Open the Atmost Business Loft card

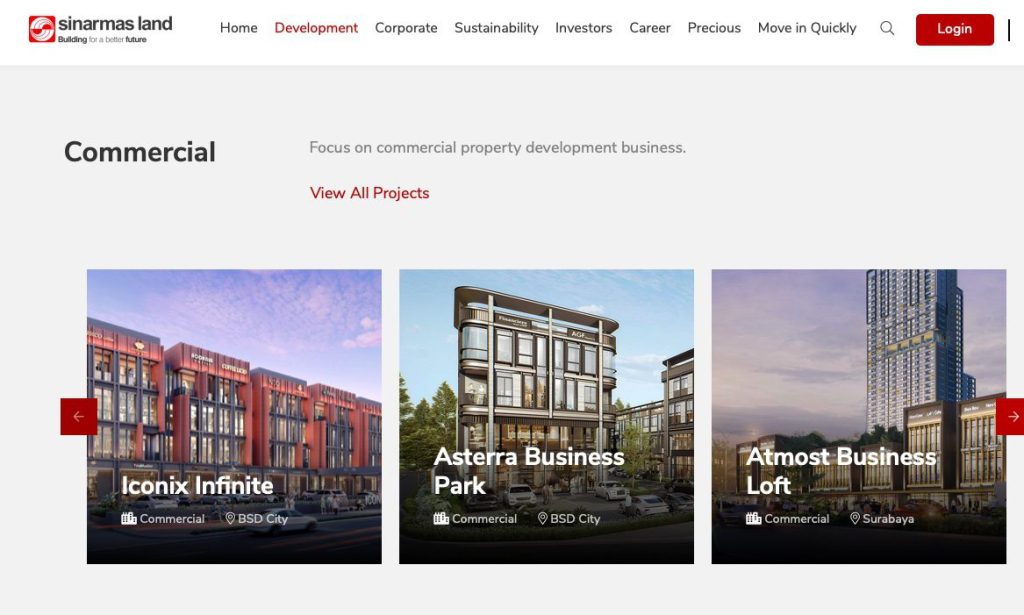[859, 417]
